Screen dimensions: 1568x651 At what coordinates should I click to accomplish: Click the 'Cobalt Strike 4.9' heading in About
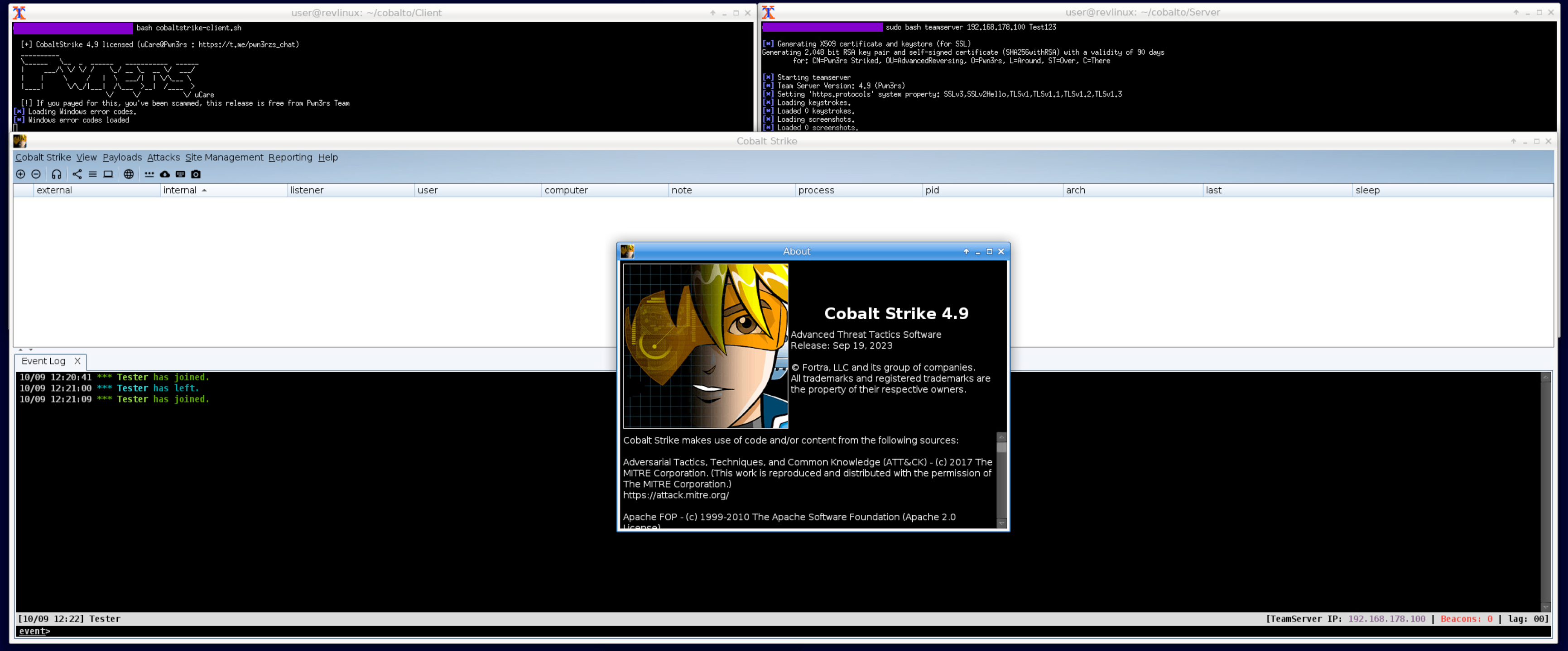coord(896,313)
